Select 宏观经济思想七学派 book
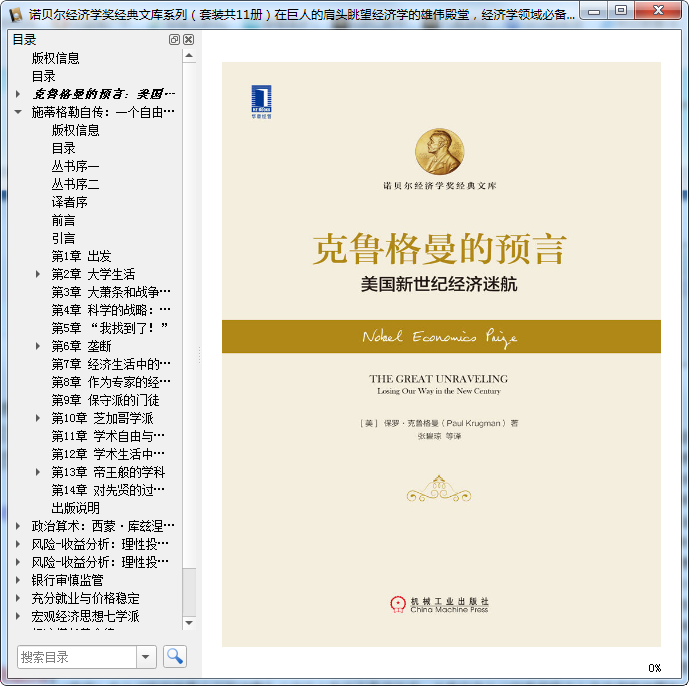 [x=85, y=616]
